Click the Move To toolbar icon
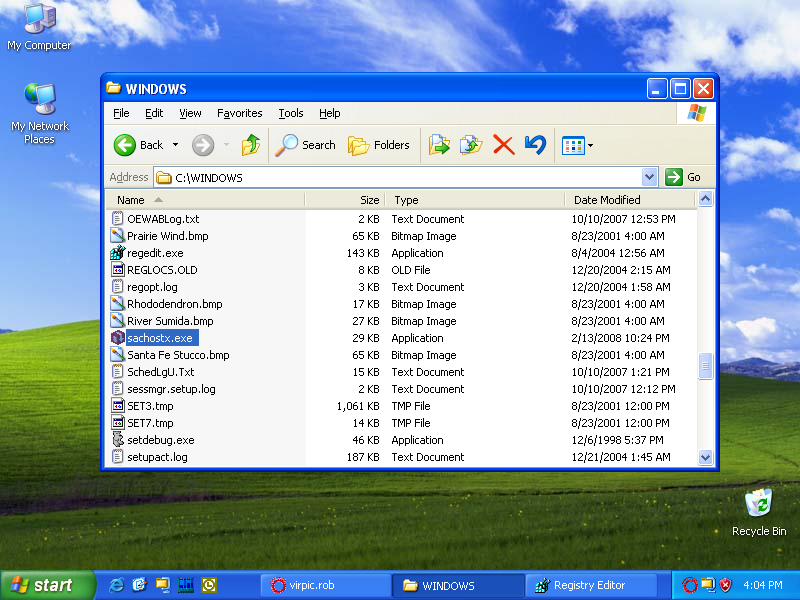The height and width of the screenshot is (600, 800). (x=439, y=145)
